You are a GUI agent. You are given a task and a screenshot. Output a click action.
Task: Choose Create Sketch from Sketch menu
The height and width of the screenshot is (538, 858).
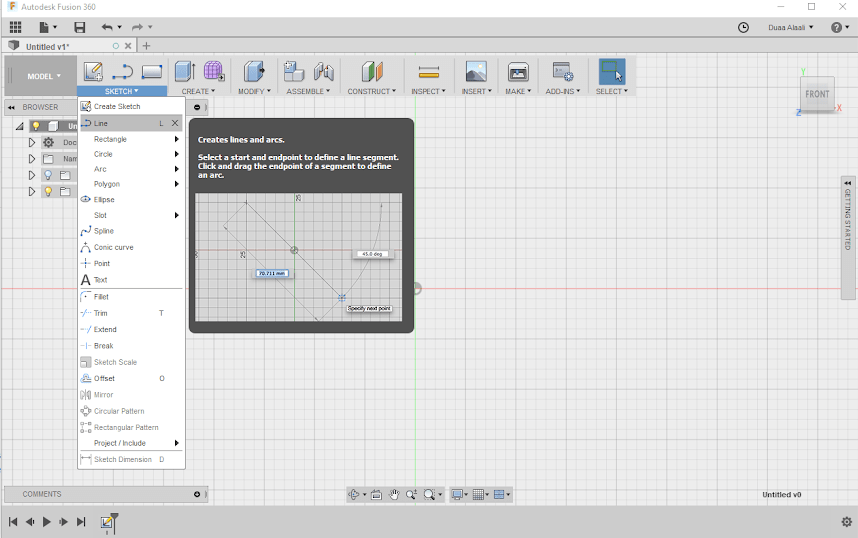131,106
